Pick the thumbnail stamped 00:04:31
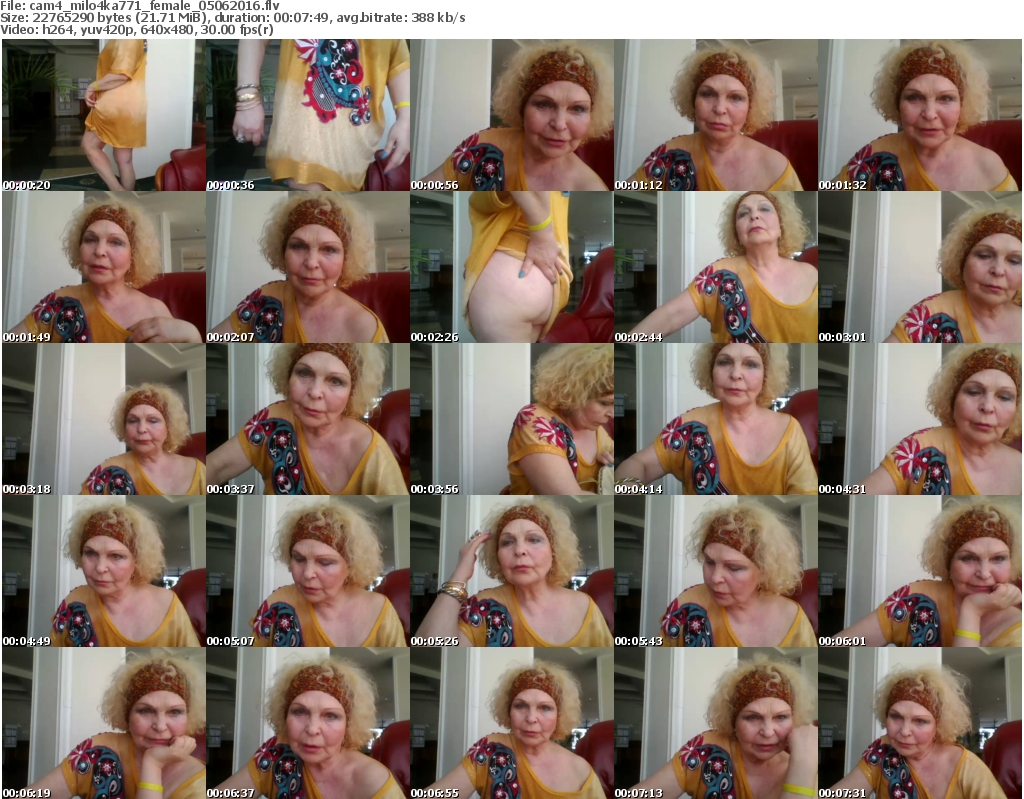This screenshot has height=799, width=1024. tap(920, 419)
